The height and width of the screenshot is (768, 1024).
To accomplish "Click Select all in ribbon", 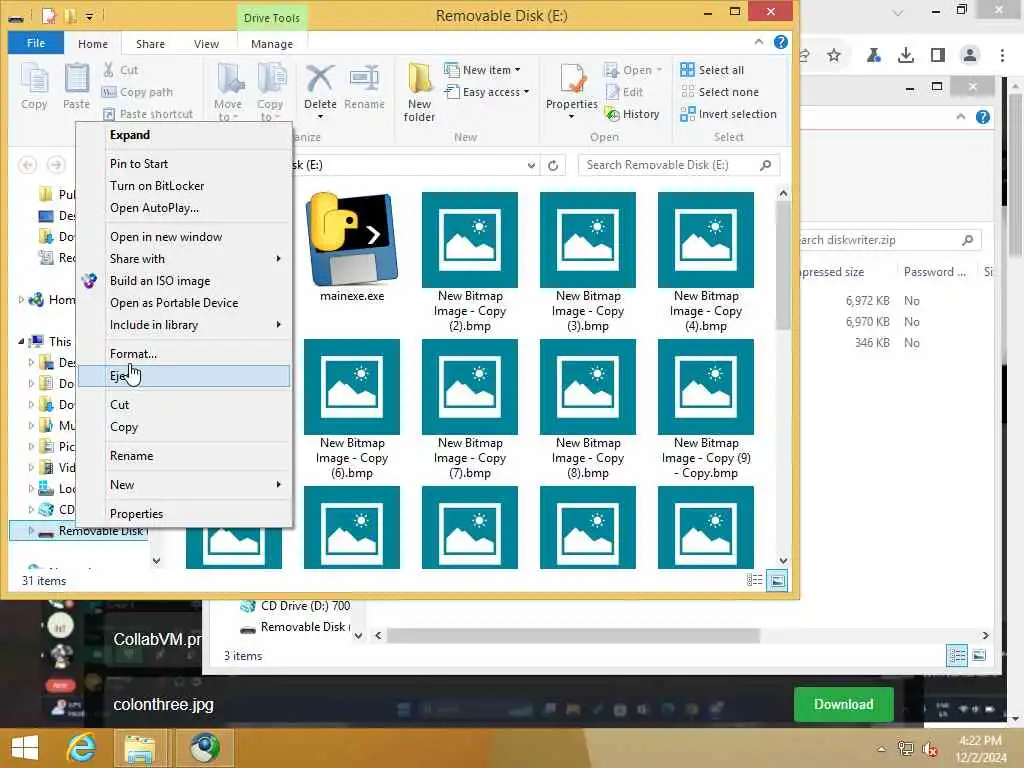I will coord(712,70).
